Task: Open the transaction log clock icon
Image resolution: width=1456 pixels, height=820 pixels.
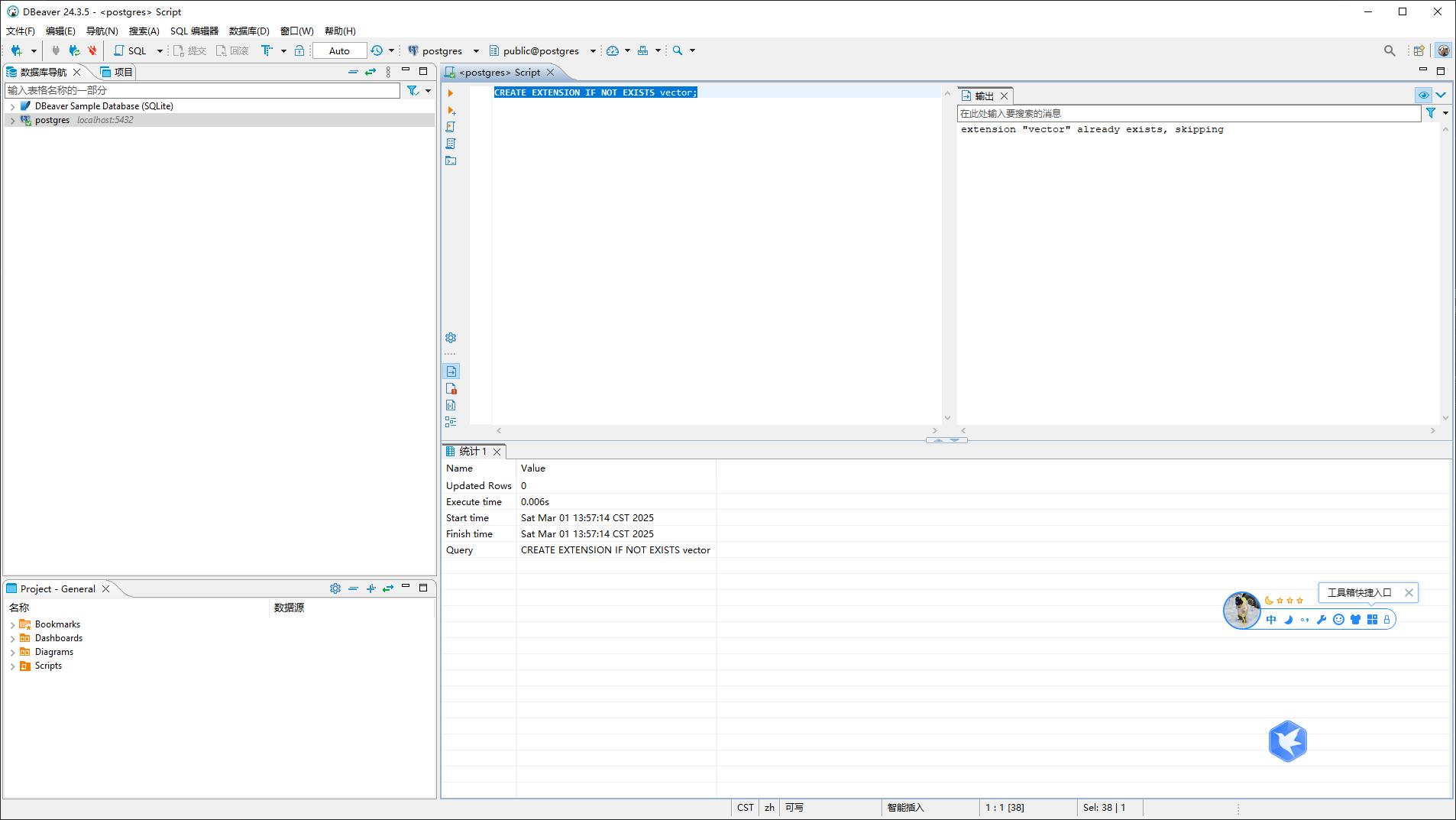Action: (x=377, y=50)
